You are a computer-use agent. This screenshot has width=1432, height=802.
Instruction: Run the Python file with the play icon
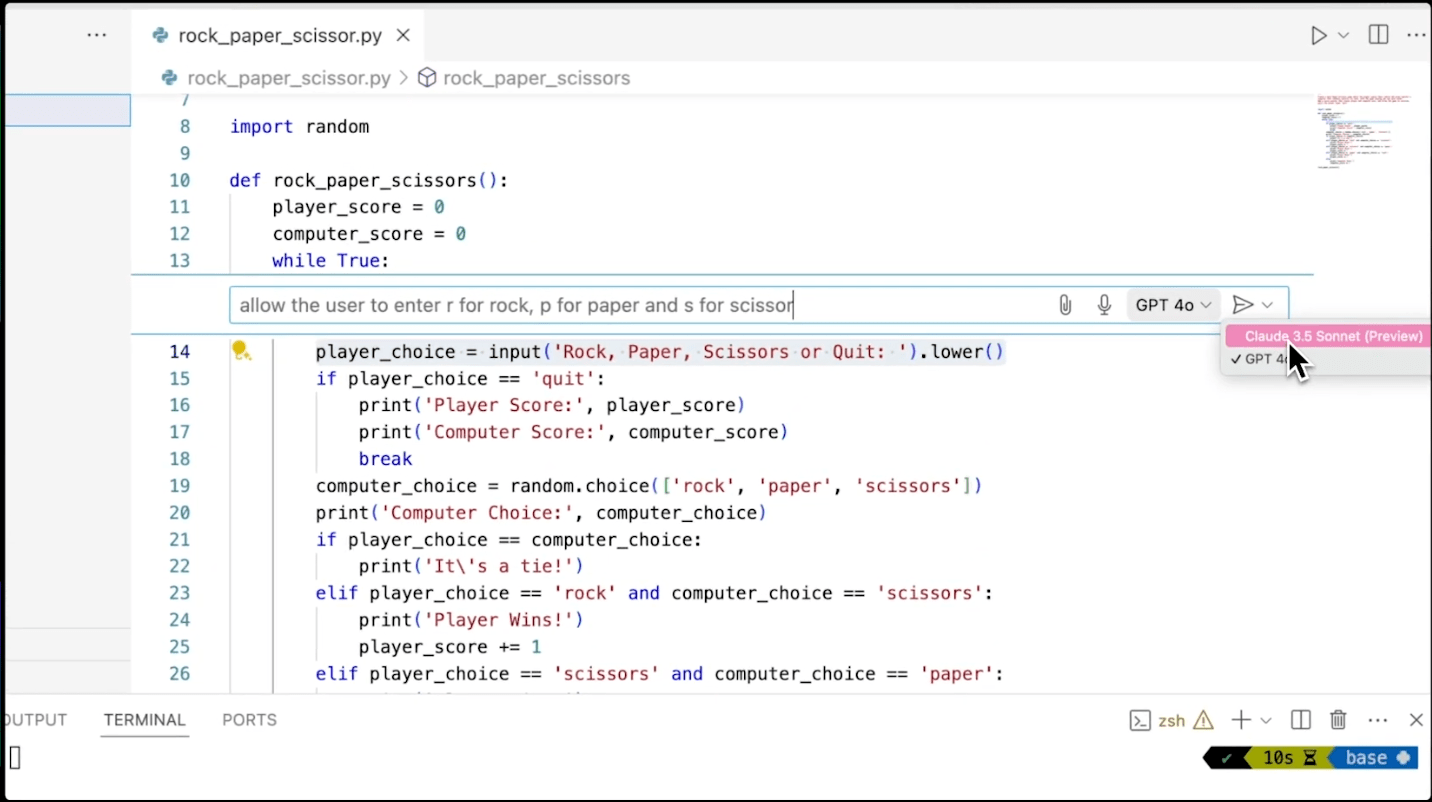point(1318,34)
